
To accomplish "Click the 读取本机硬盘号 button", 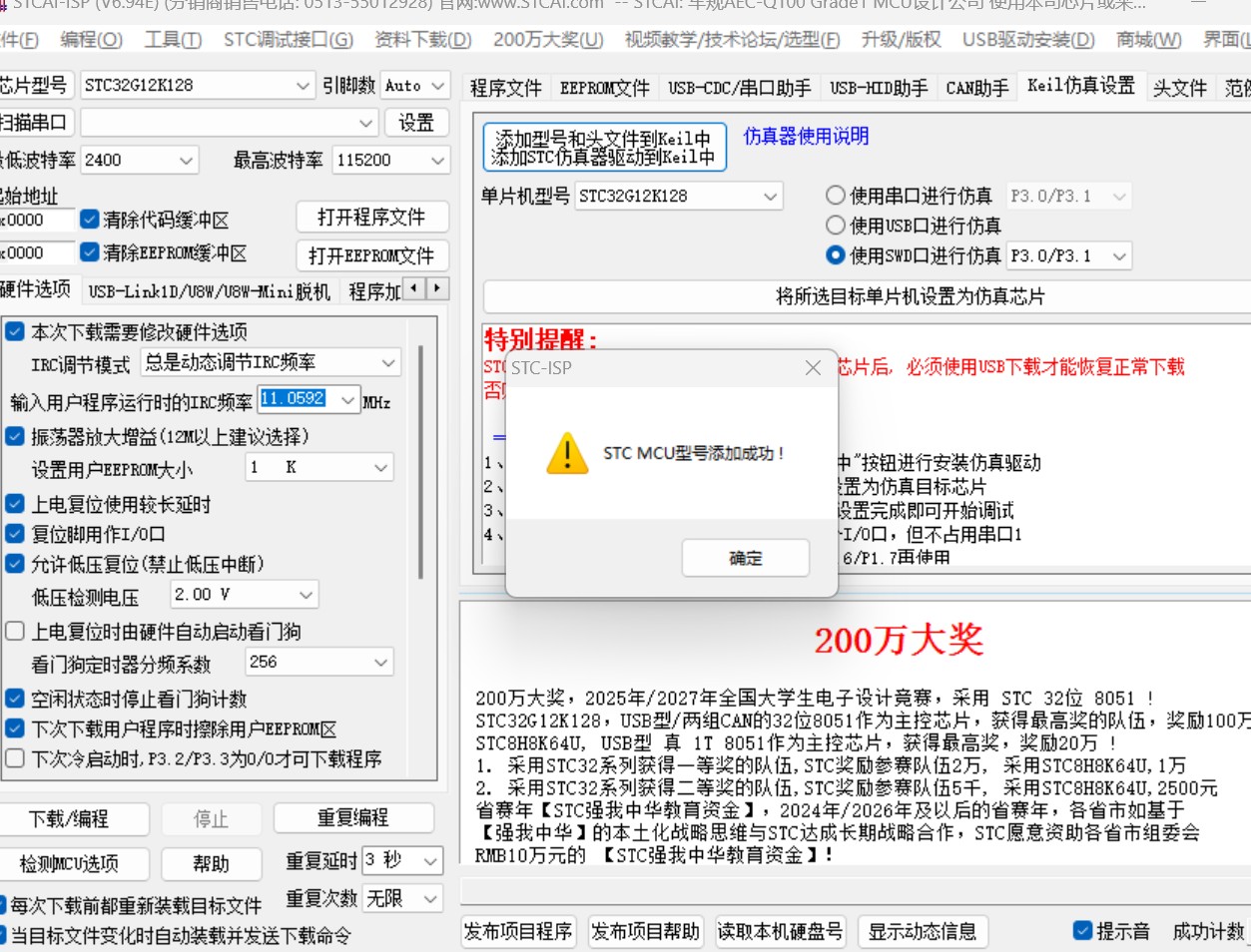I will tap(781, 931).
